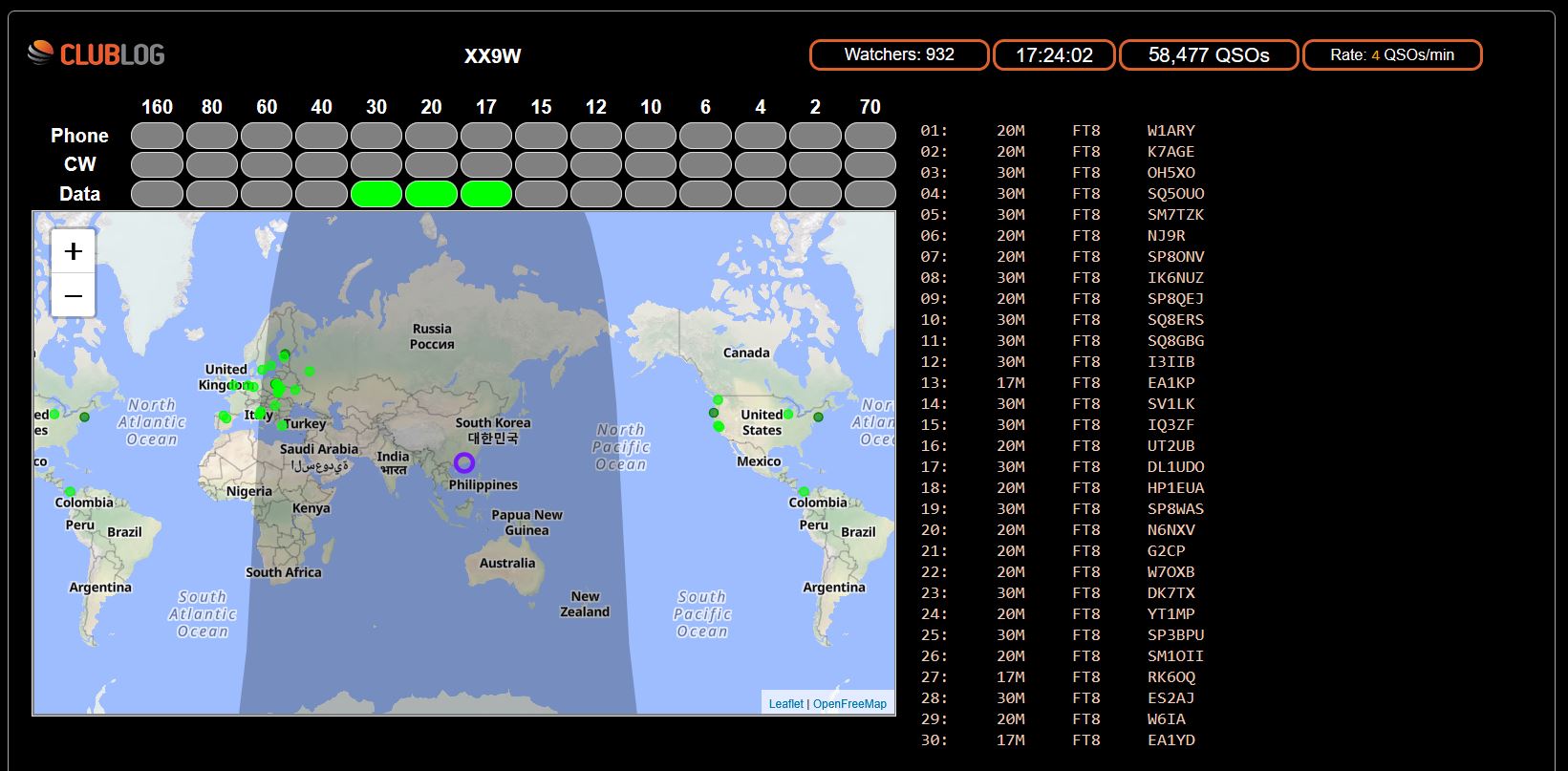Click the purple XX9W location marker
The image size is (1568, 771).
pyautogui.click(x=464, y=463)
